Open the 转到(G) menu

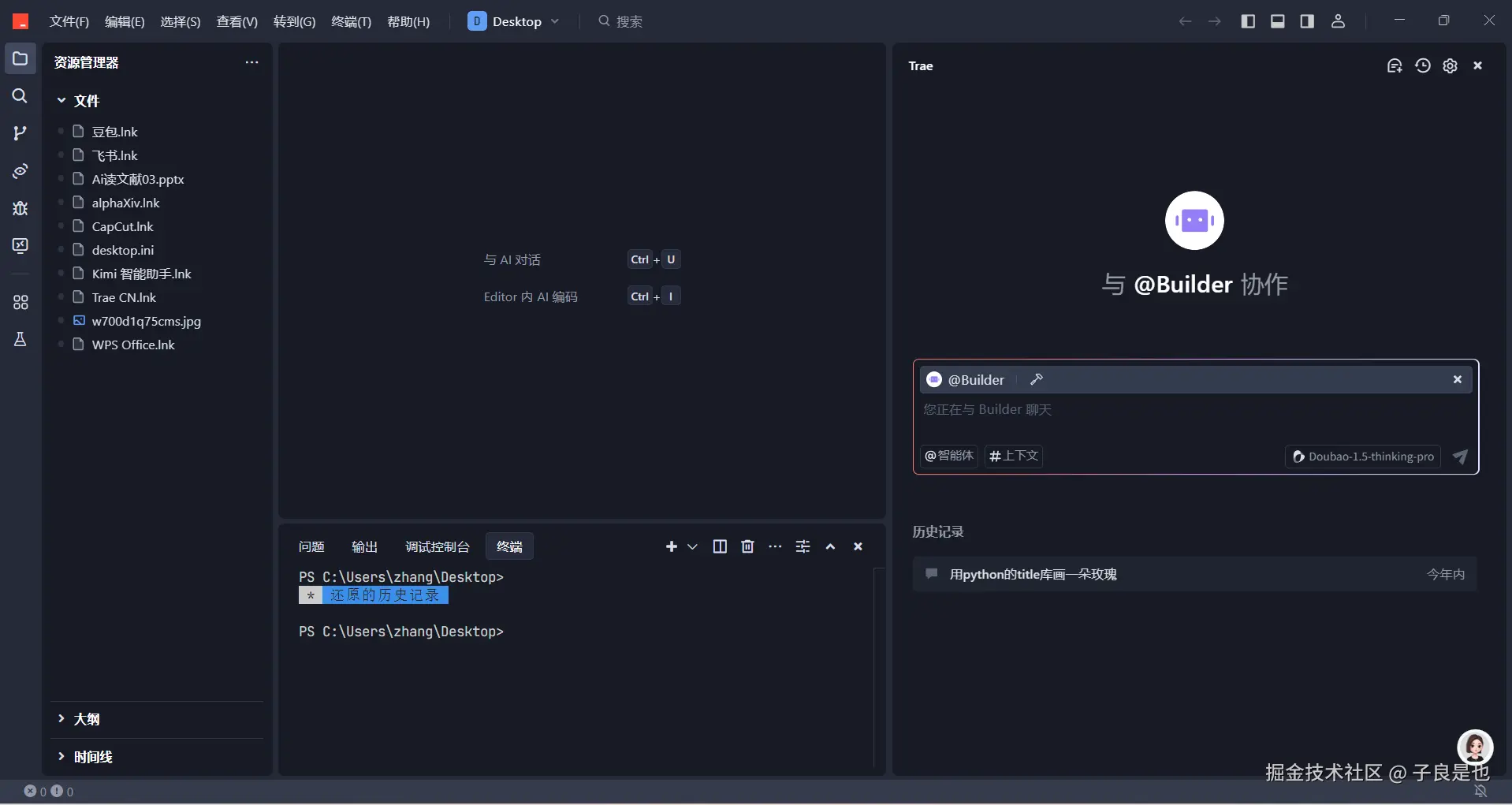294,21
